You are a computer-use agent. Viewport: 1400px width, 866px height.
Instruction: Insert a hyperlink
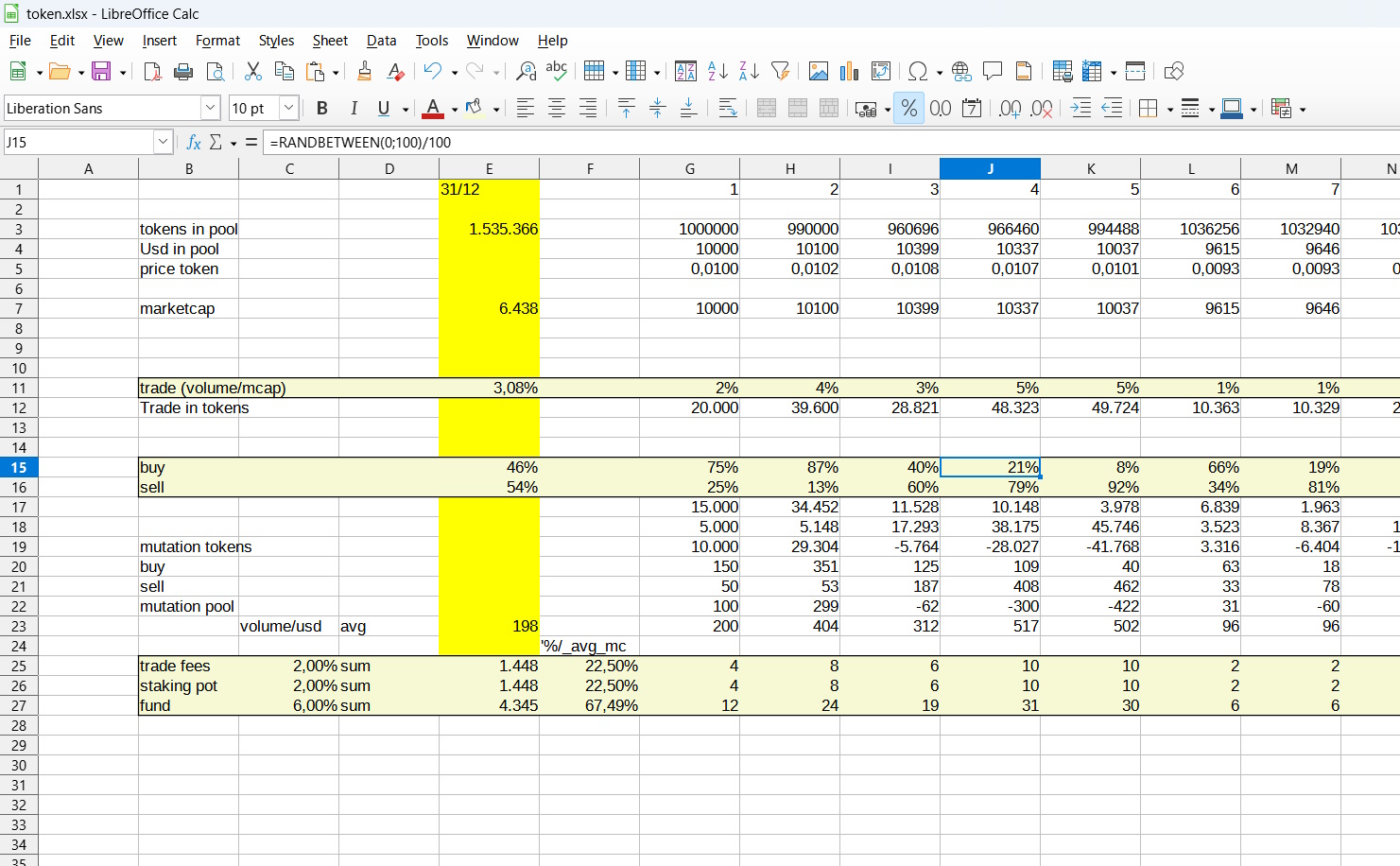961,71
